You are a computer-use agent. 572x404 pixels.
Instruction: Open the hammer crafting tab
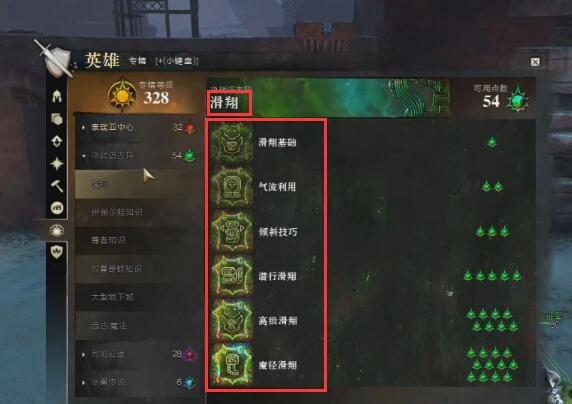pyautogui.click(x=57, y=186)
